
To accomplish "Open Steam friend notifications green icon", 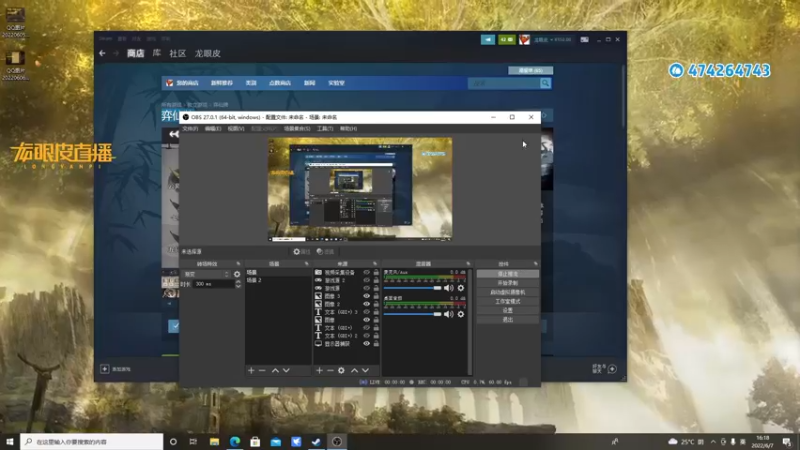I will pyautogui.click(x=507, y=39).
